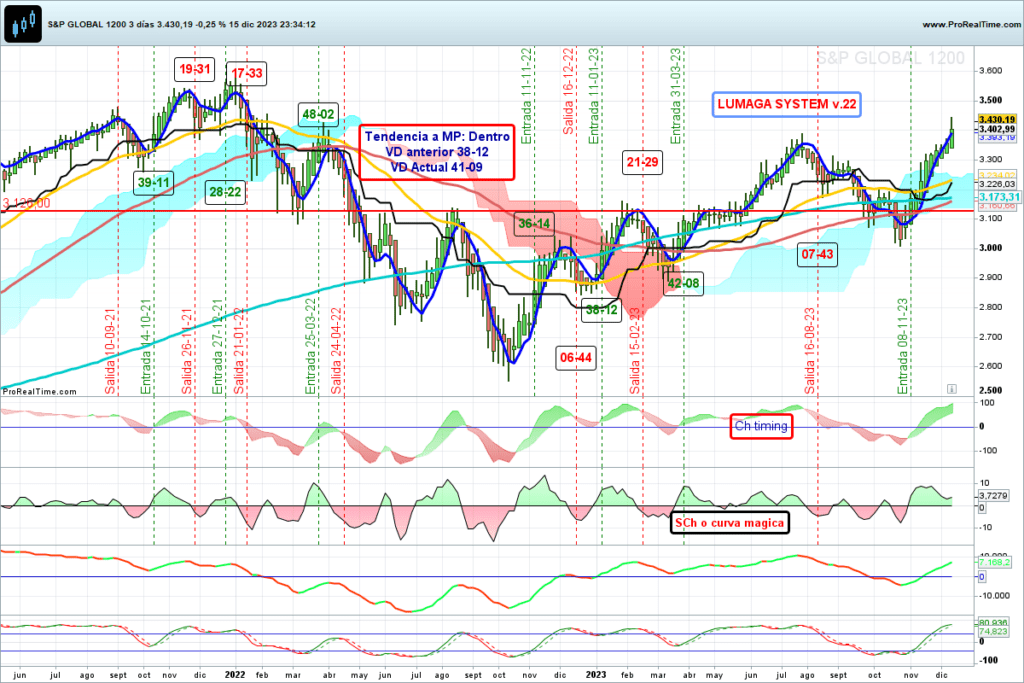Click the 'Salida 10-09-21' vertical marker label
This screenshot has height=683, width=1024.
[110, 352]
